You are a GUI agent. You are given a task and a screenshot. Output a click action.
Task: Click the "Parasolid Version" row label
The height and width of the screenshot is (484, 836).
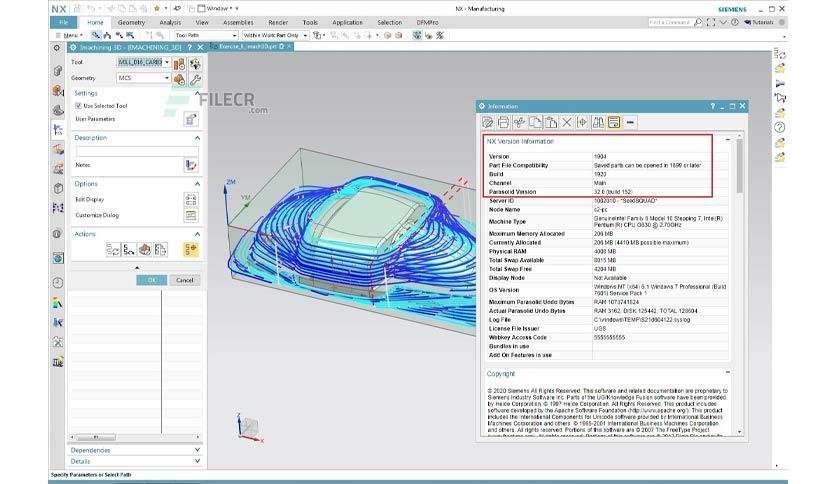pos(512,191)
